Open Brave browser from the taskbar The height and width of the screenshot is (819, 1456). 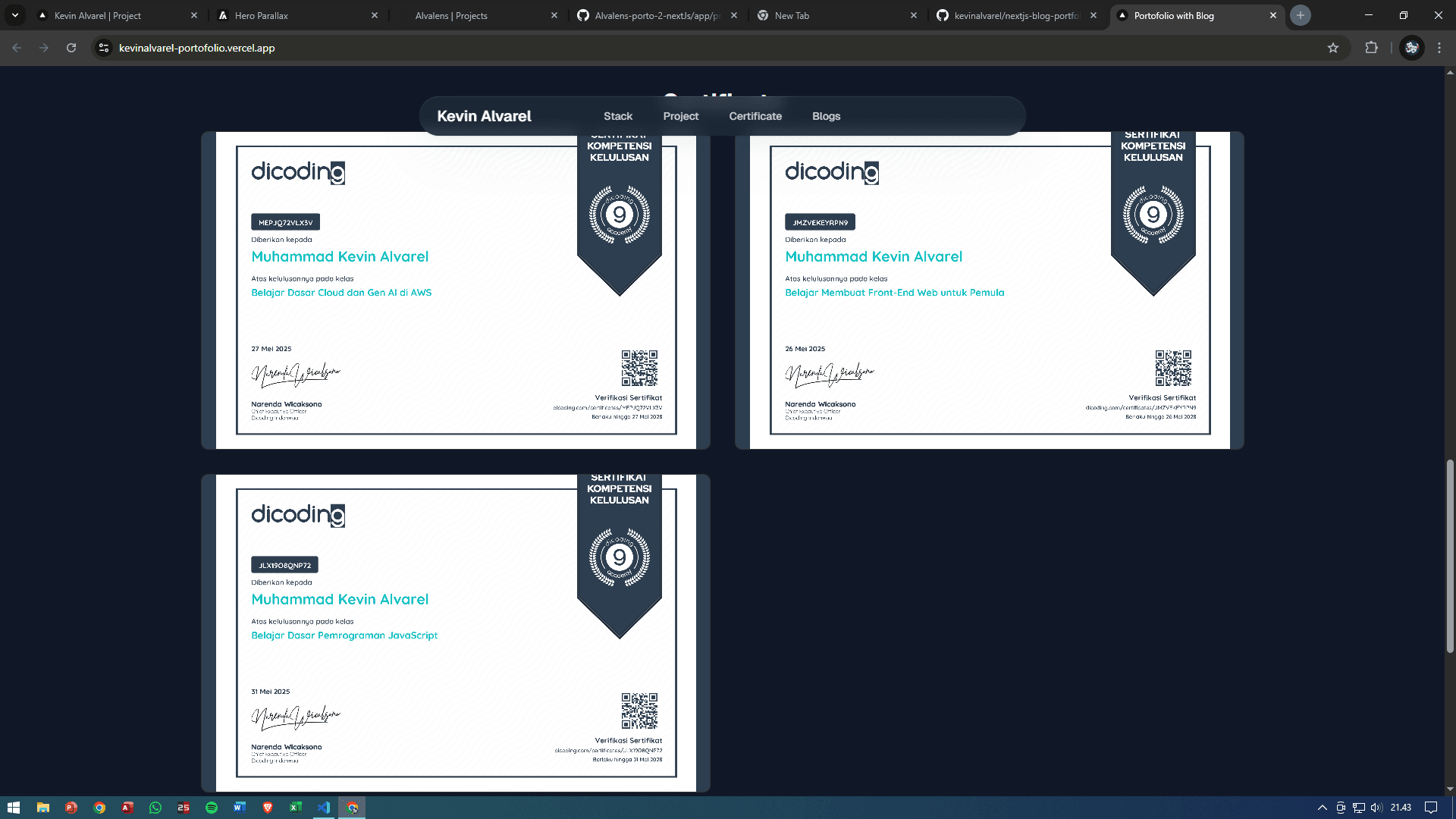[267, 808]
